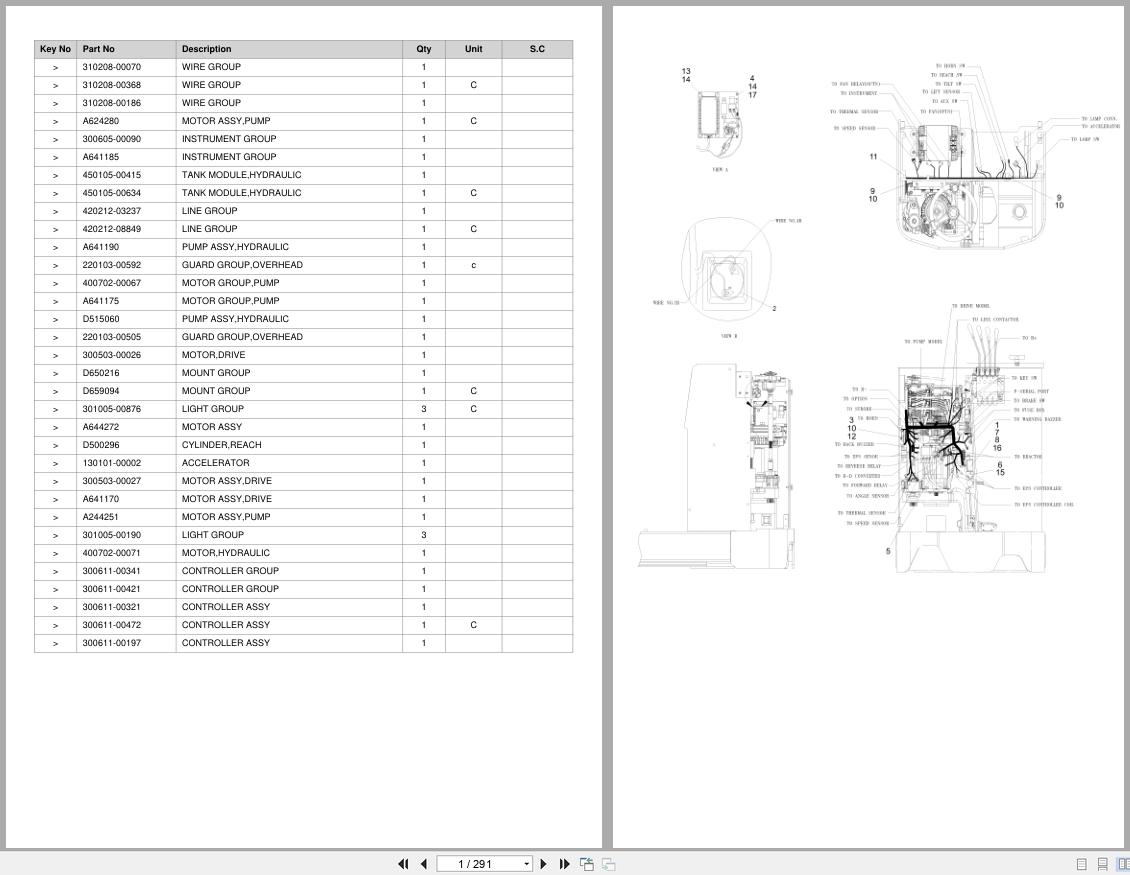The image size is (1130, 875).
Task: Select part number A641185
Action: click(x=101, y=157)
